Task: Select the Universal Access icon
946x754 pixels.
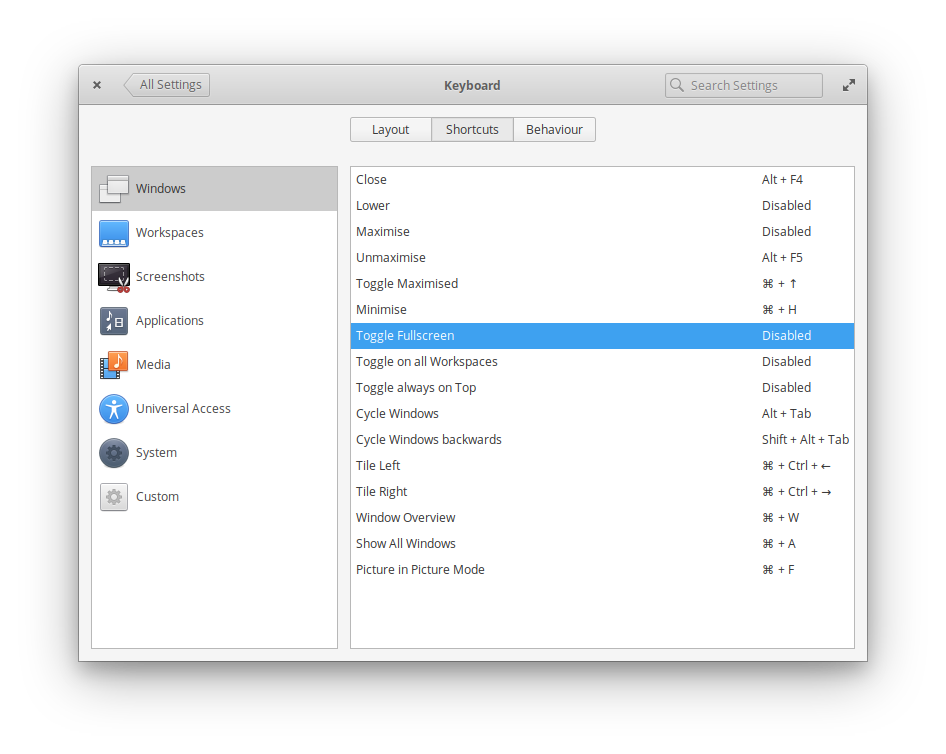Action: [113, 409]
